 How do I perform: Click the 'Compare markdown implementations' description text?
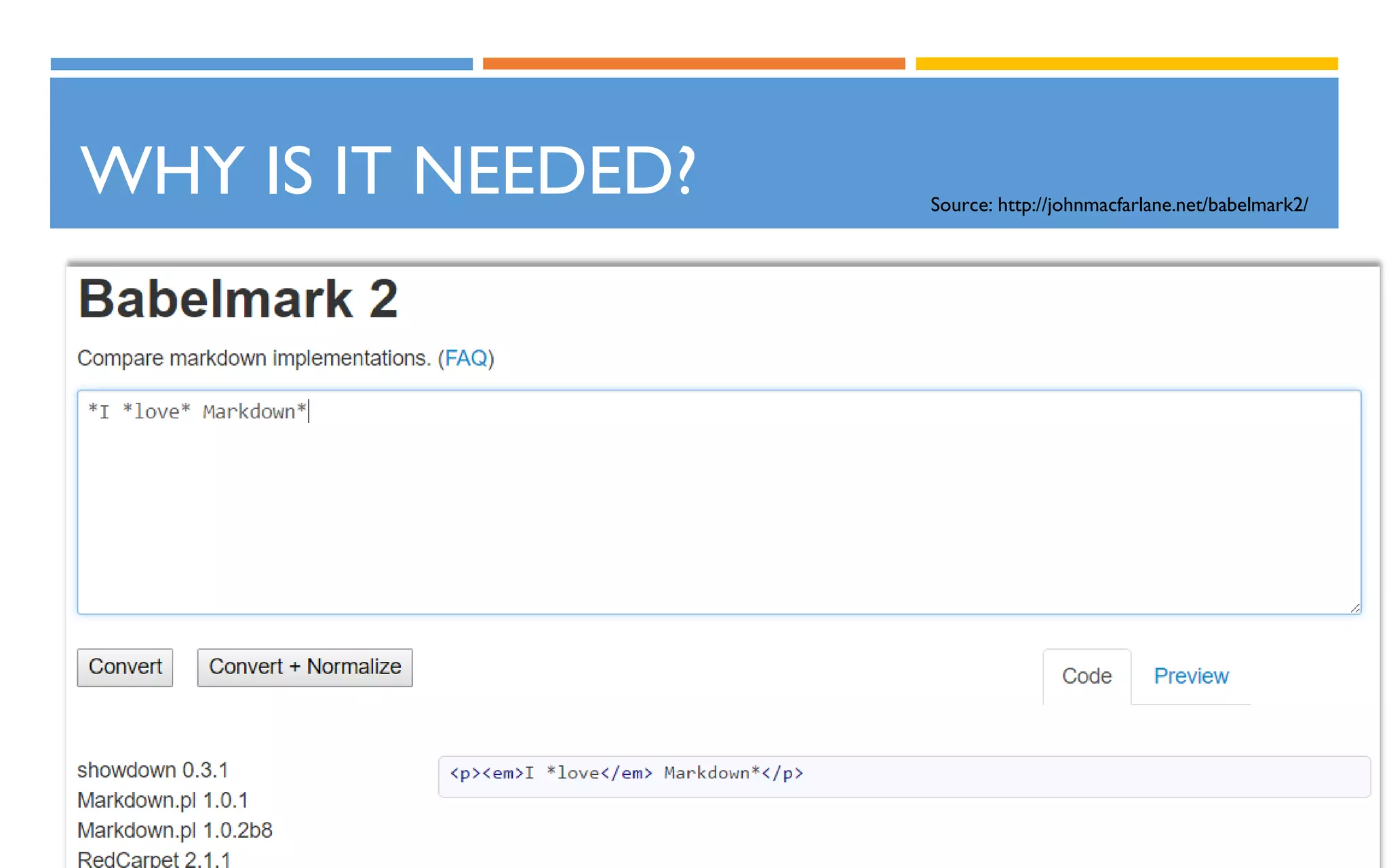click(x=254, y=358)
